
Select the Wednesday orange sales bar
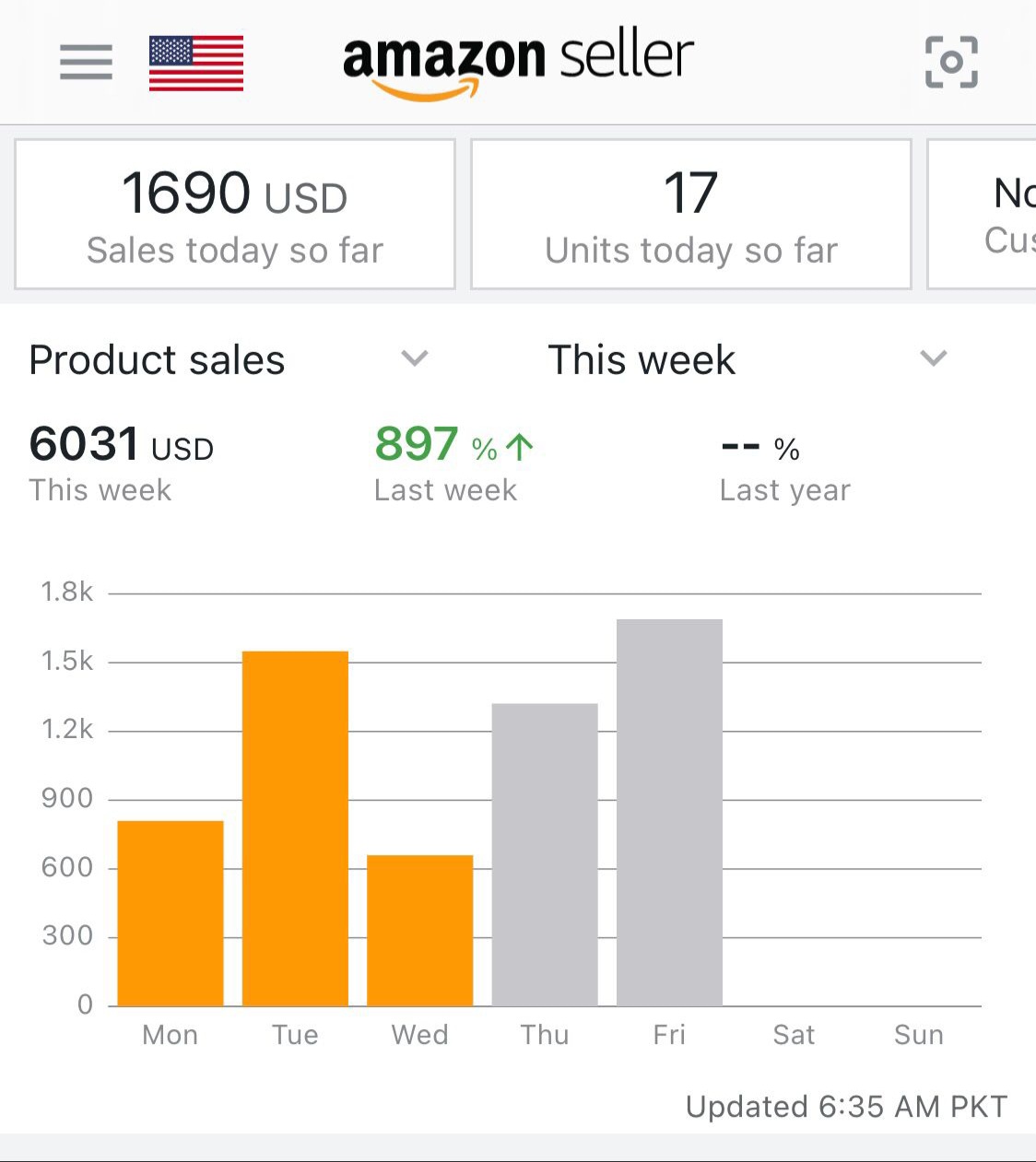419,930
